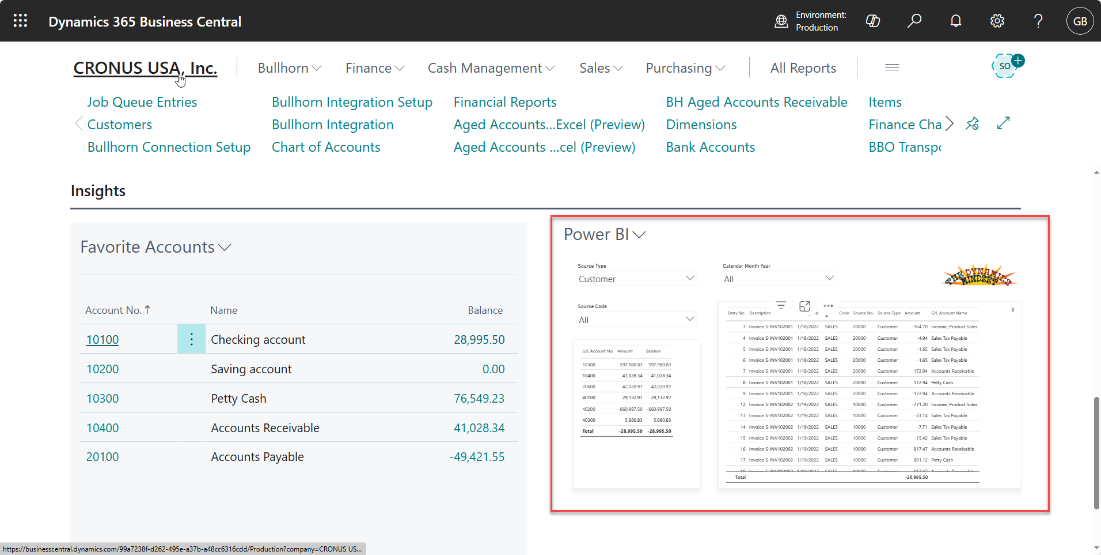Open account 10400 link
Screen dimensions: 1101x555
[x=103, y=428]
